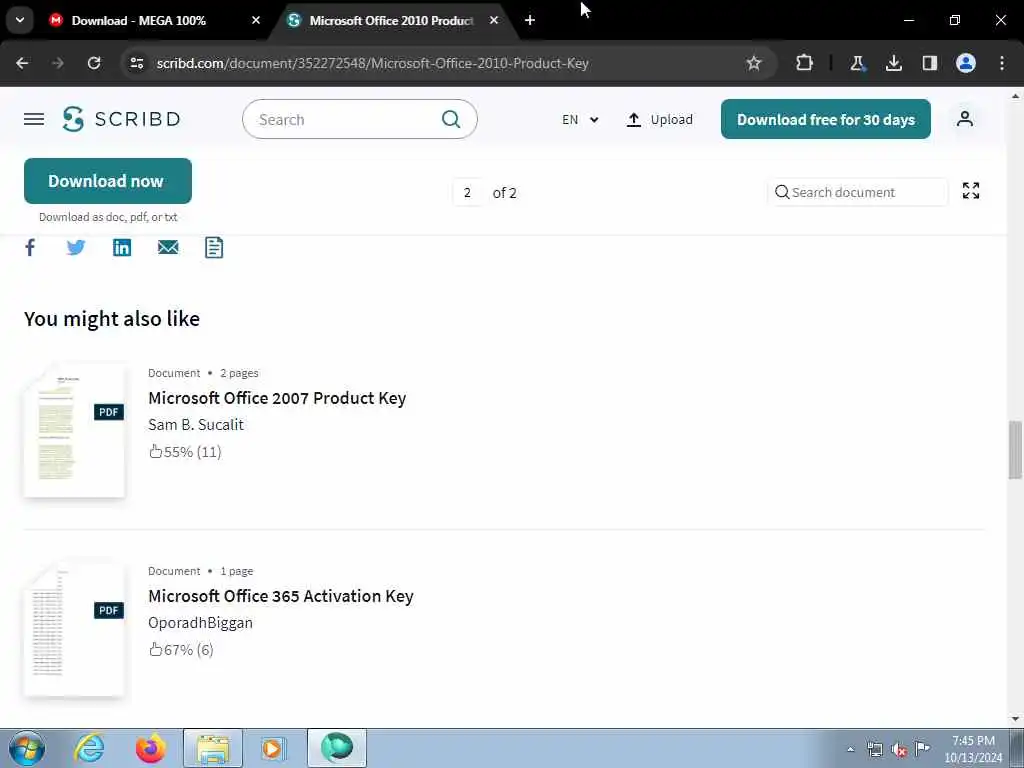
Task: Open the Scribd hamburger menu
Action: (34, 119)
